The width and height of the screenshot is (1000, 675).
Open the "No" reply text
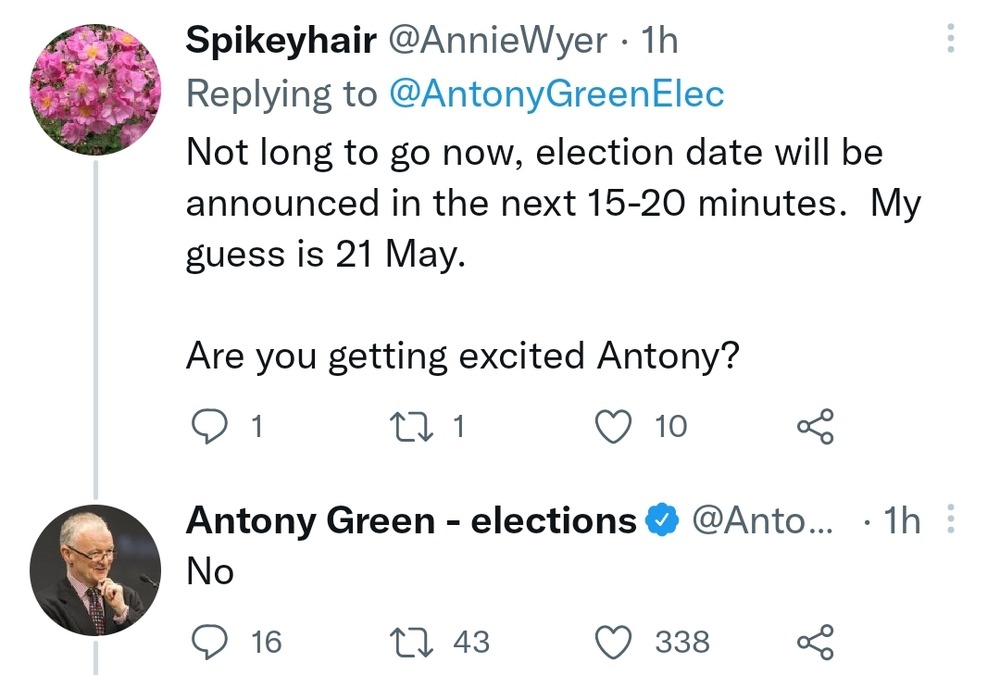(210, 572)
